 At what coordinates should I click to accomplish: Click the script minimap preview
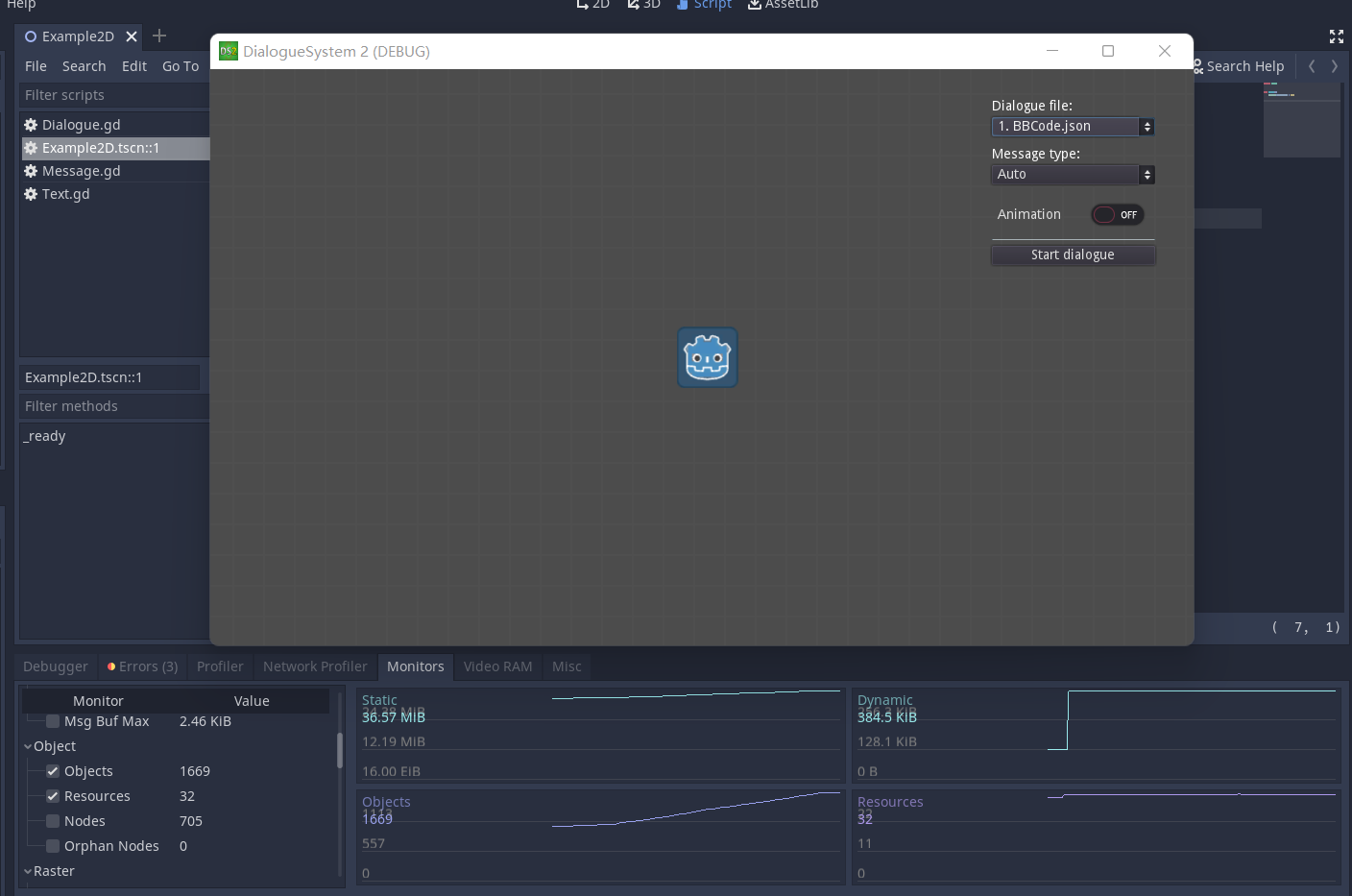[x=1301, y=119]
